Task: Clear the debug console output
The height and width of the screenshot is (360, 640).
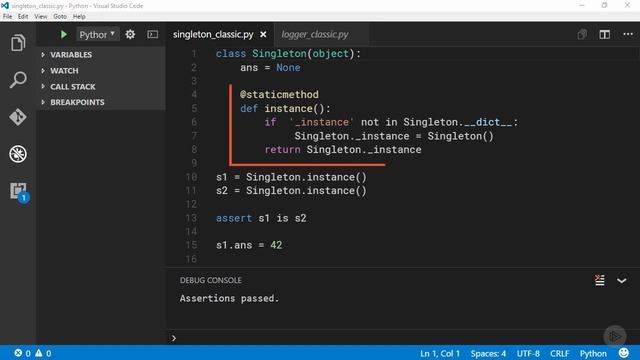Action: pyautogui.click(x=600, y=280)
